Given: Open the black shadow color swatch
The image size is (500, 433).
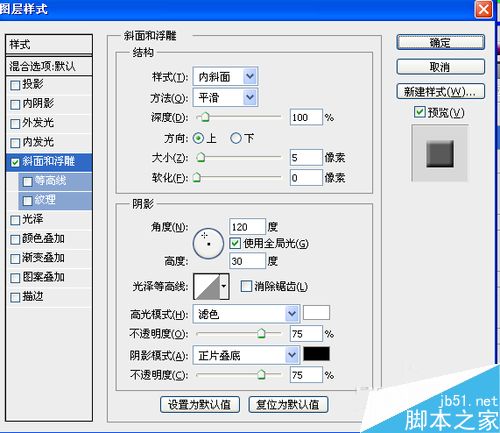Looking at the screenshot, I should click(316, 354).
